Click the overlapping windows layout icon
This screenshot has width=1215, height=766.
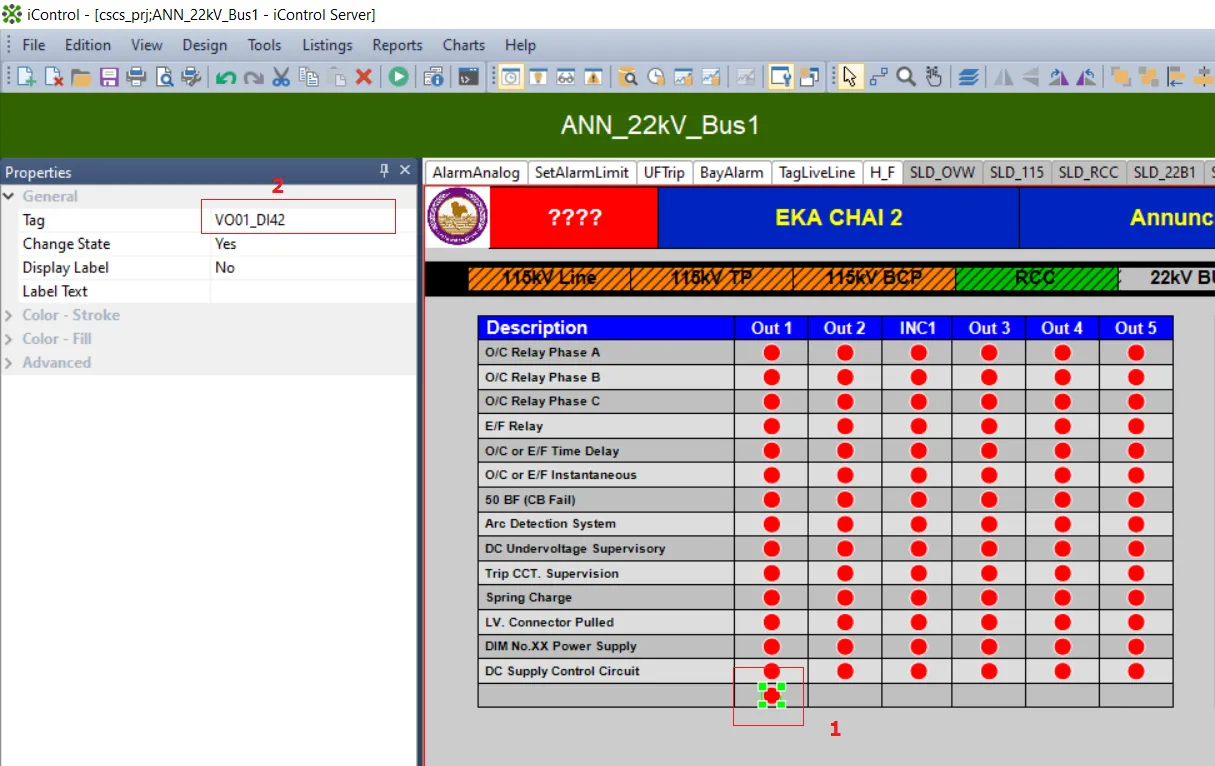808,77
